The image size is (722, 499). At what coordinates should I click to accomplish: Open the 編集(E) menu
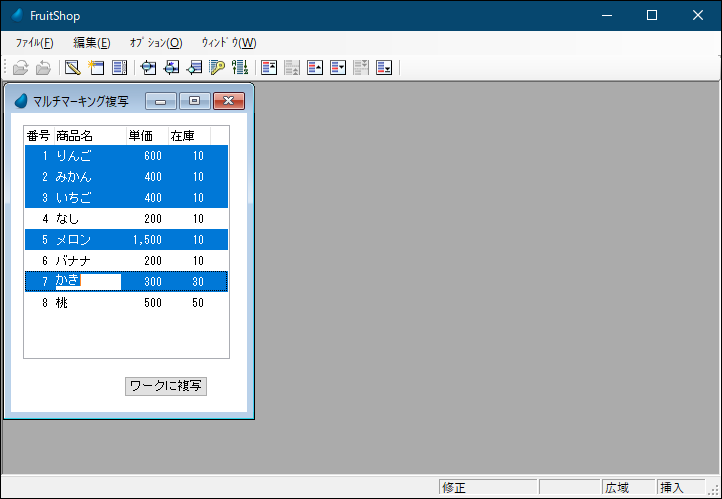pos(91,43)
